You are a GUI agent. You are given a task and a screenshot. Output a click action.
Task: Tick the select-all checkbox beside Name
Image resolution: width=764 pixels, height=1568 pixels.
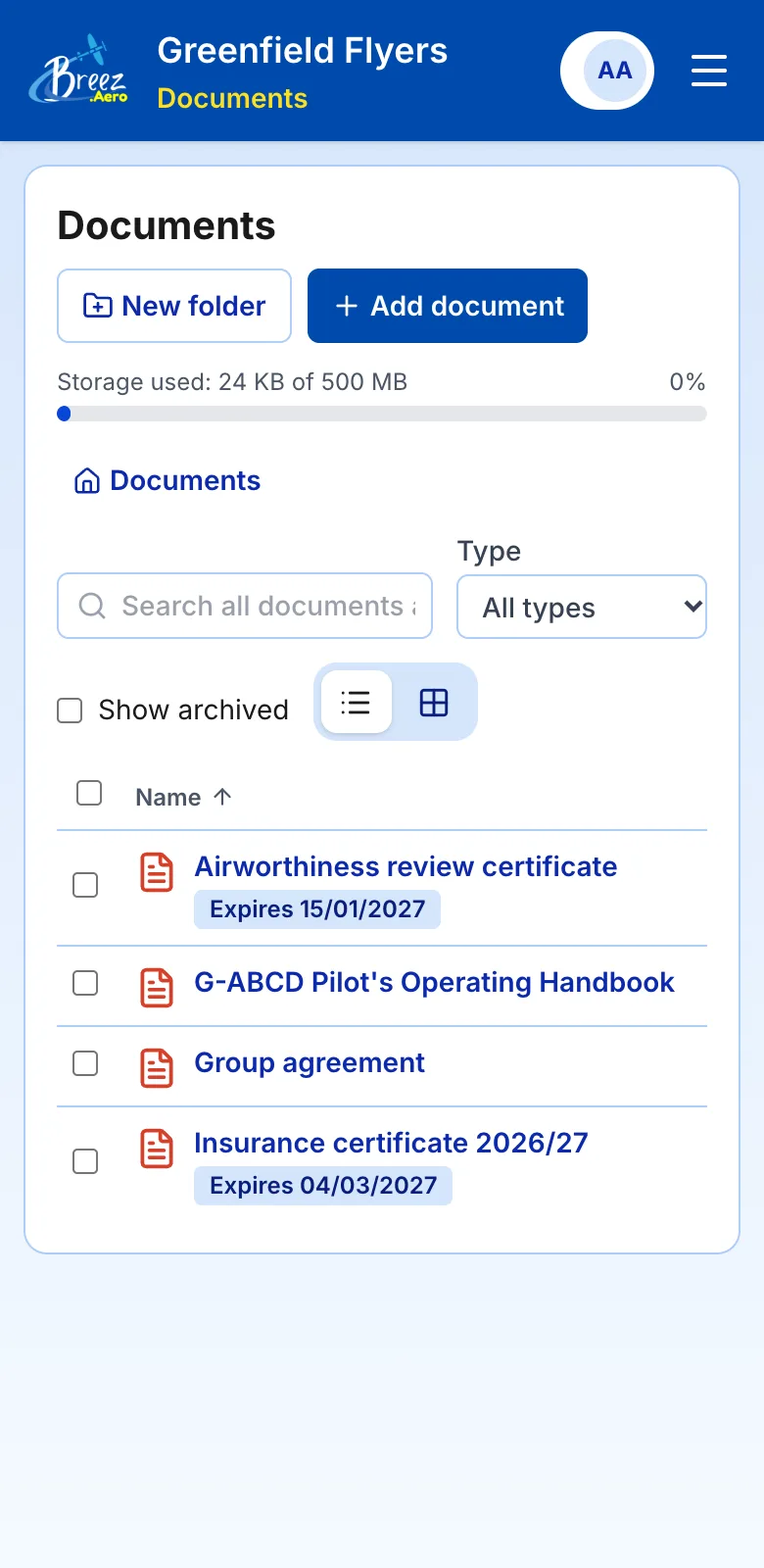(x=89, y=793)
